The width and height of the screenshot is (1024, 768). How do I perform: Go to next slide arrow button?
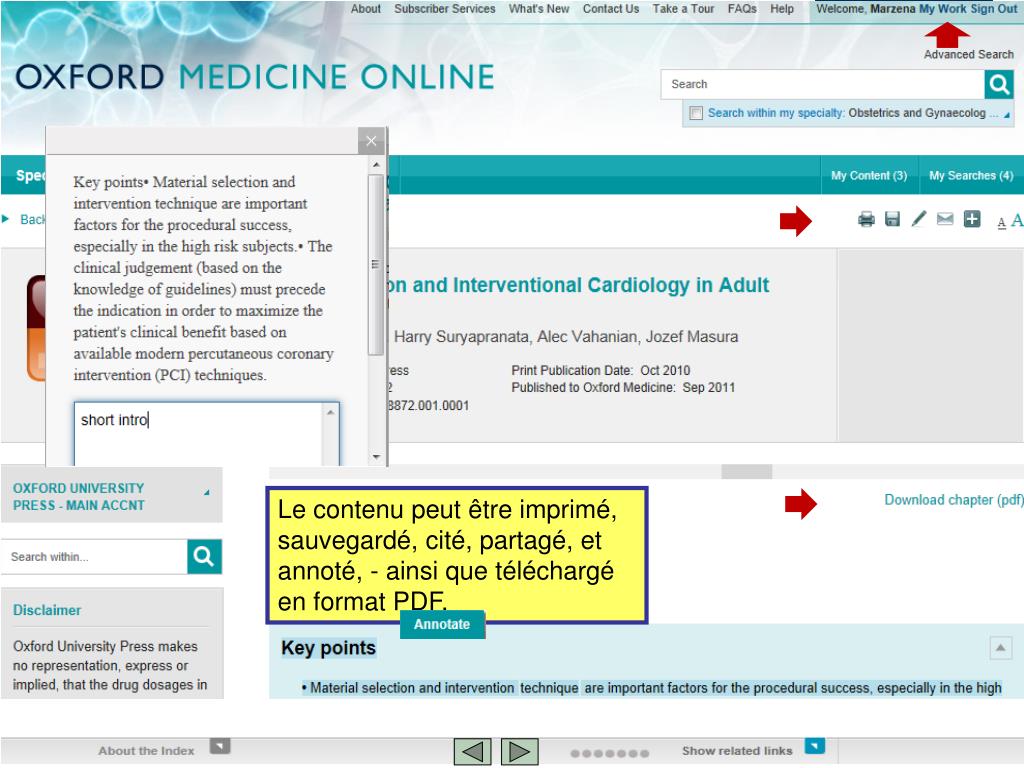click(519, 751)
